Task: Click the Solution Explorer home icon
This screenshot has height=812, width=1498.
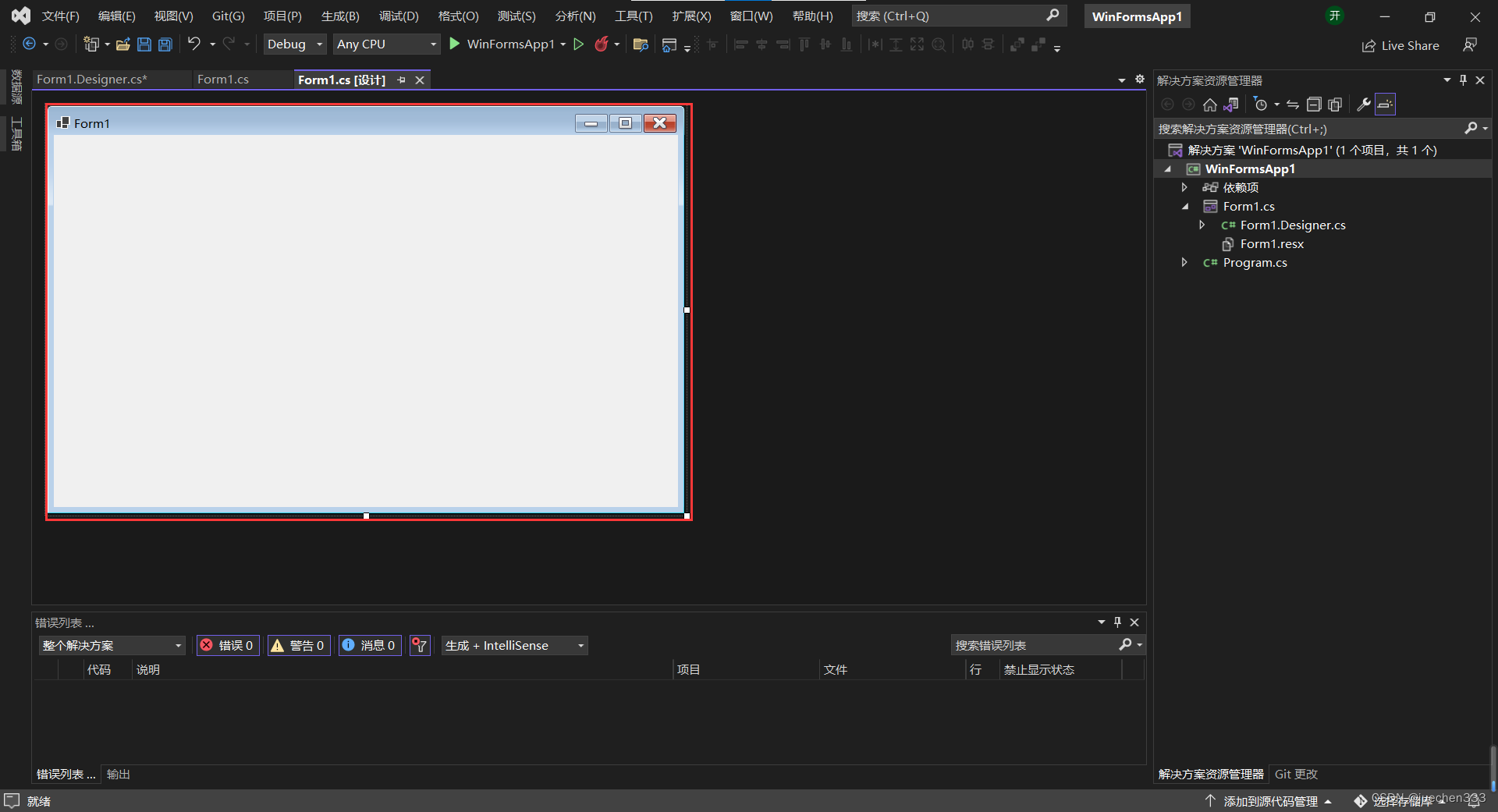Action: pyautogui.click(x=1210, y=105)
